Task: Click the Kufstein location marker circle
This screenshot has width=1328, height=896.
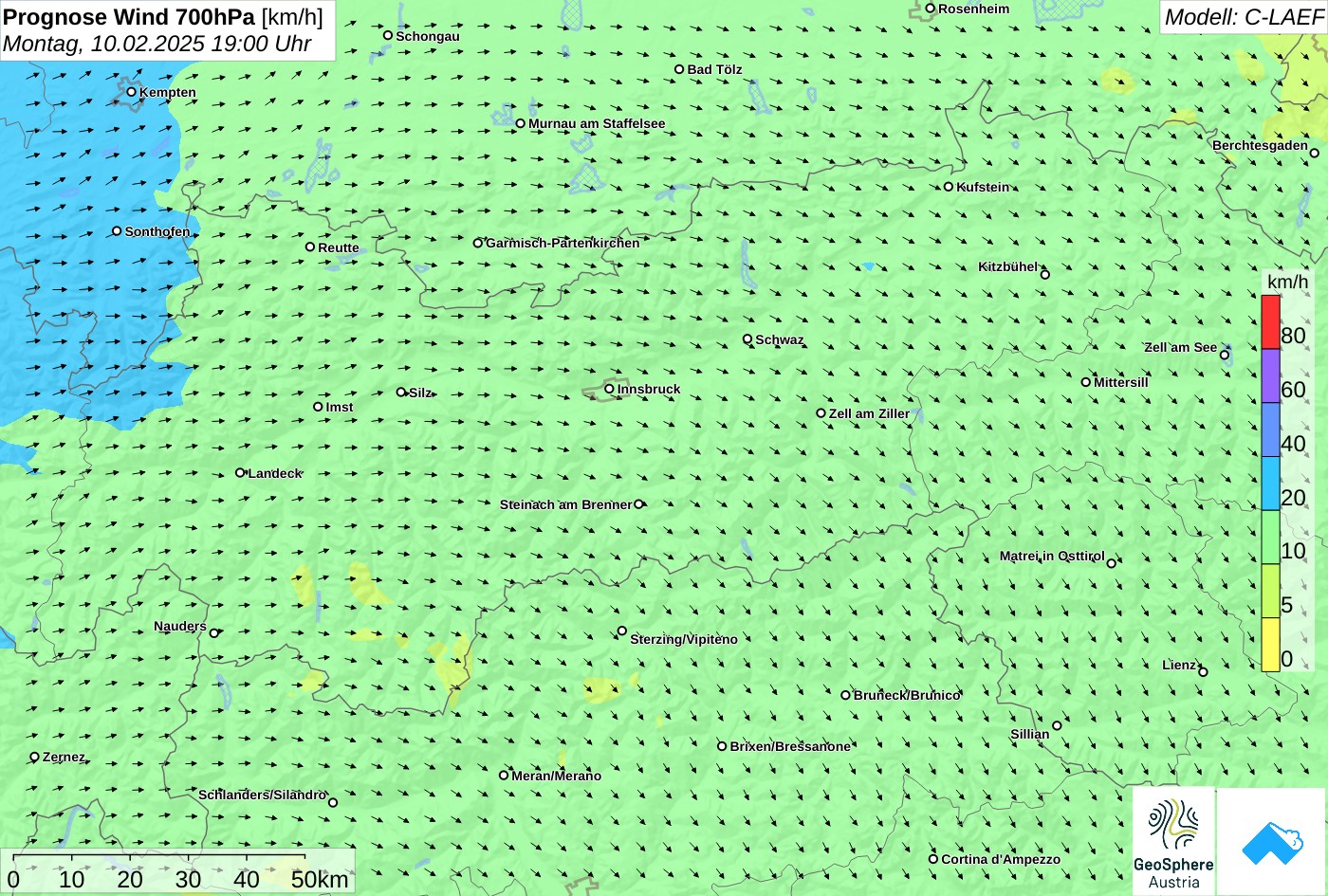Action: 949,187
